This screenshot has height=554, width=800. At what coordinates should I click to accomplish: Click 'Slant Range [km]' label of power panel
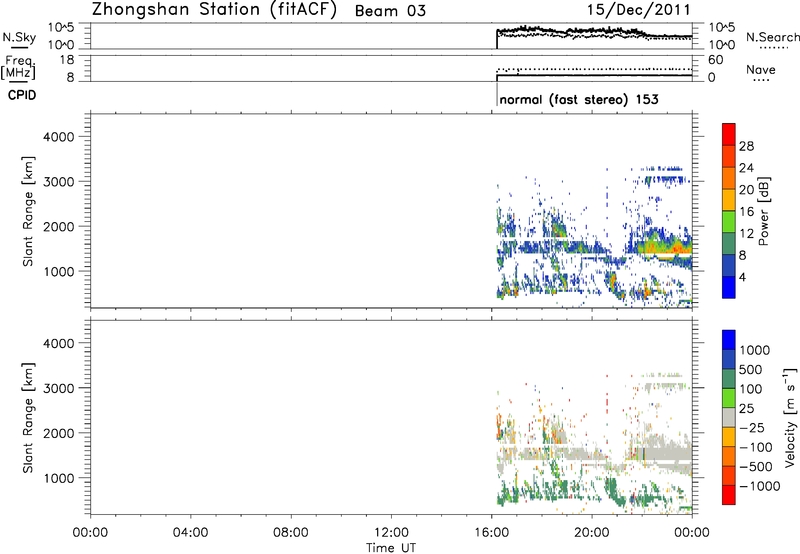tap(29, 211)
